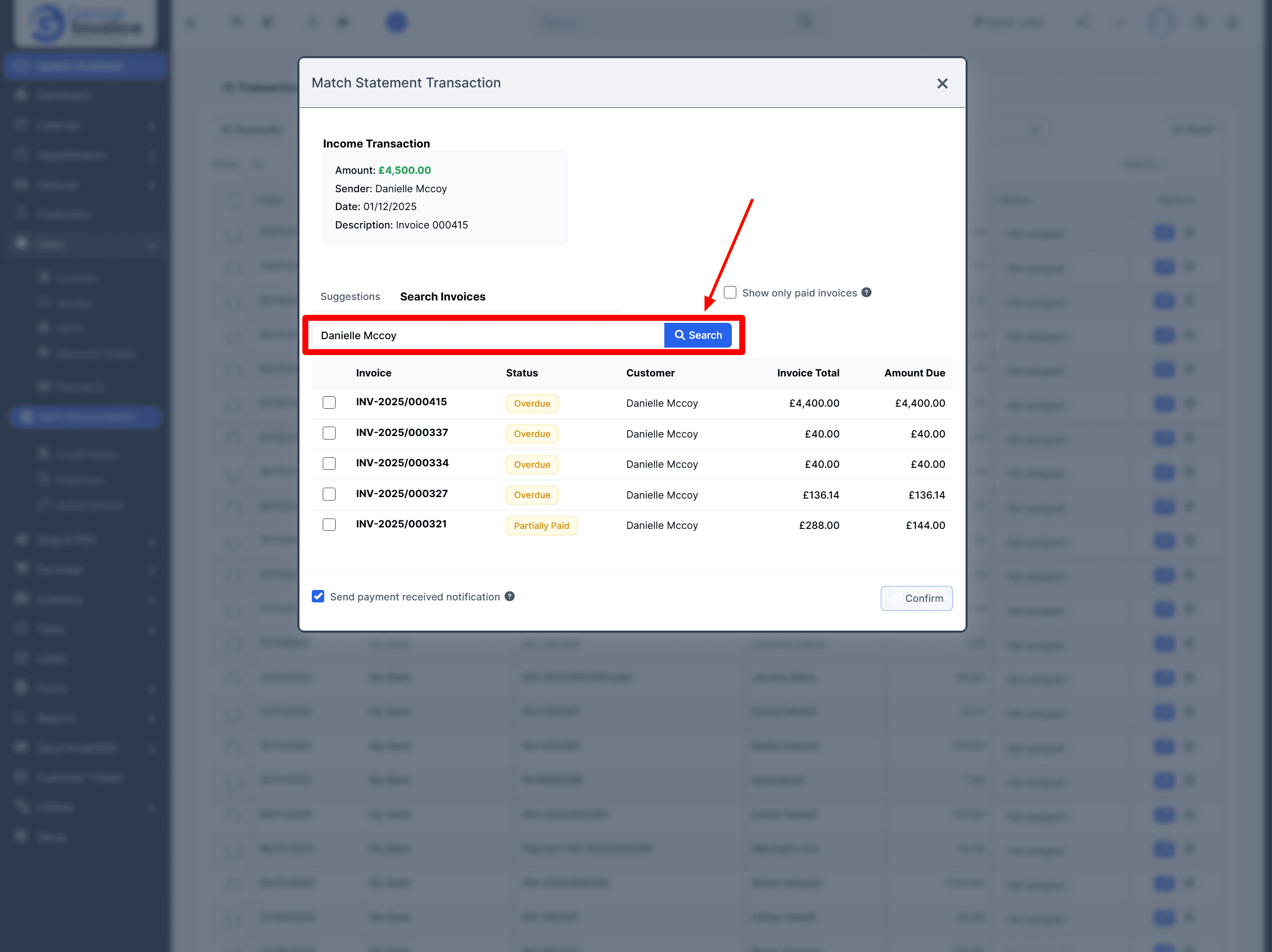
Task: Uncheck Send payment received notification
Action: coord(318,596)
